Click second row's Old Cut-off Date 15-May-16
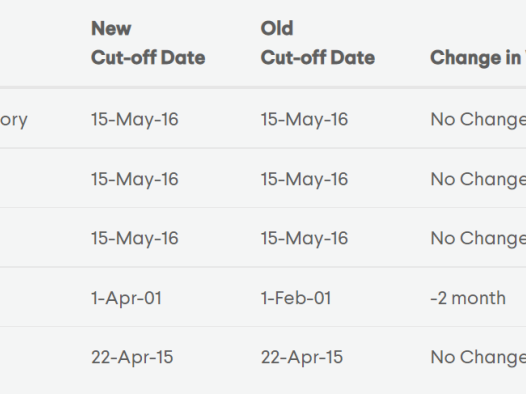This screenshot has height=394, width=526. (304, 179)
